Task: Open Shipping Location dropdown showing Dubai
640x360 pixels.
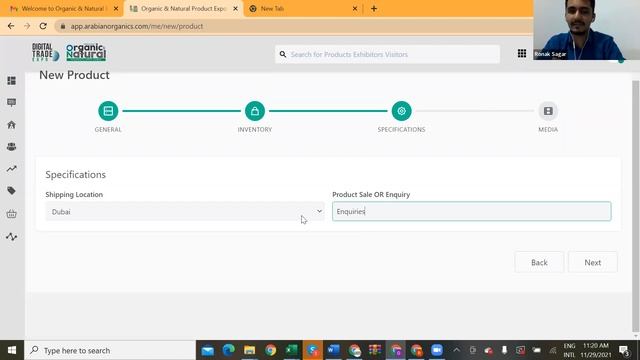Action: tap(185, 211)
